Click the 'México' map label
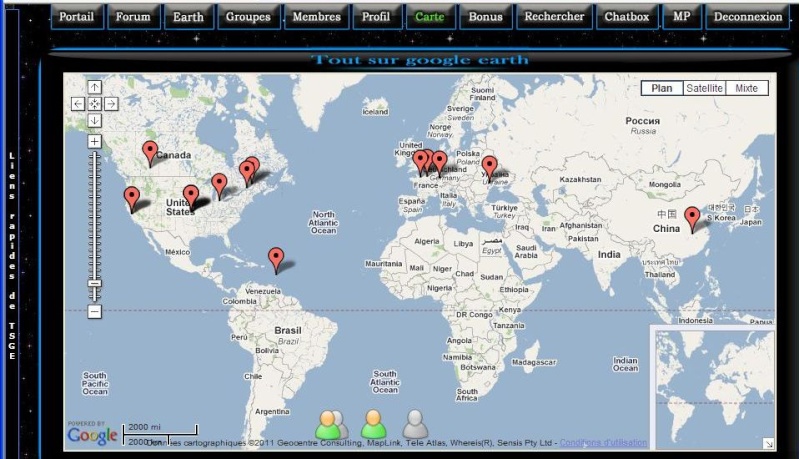 (x=177, y=252)
